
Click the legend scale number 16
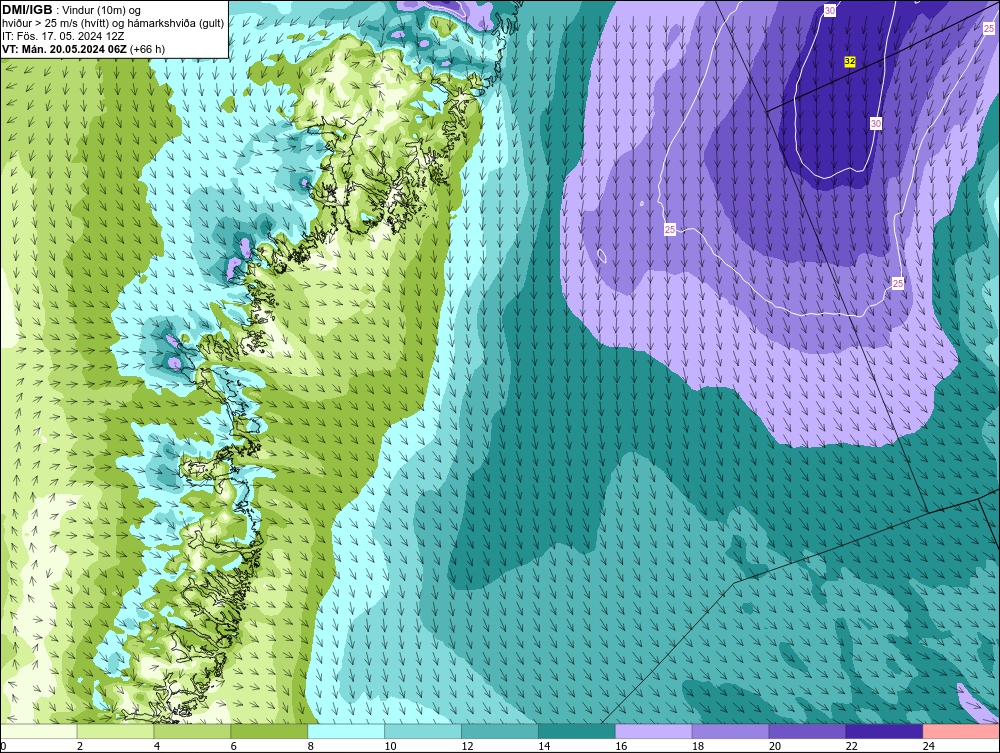coord(621,746)
